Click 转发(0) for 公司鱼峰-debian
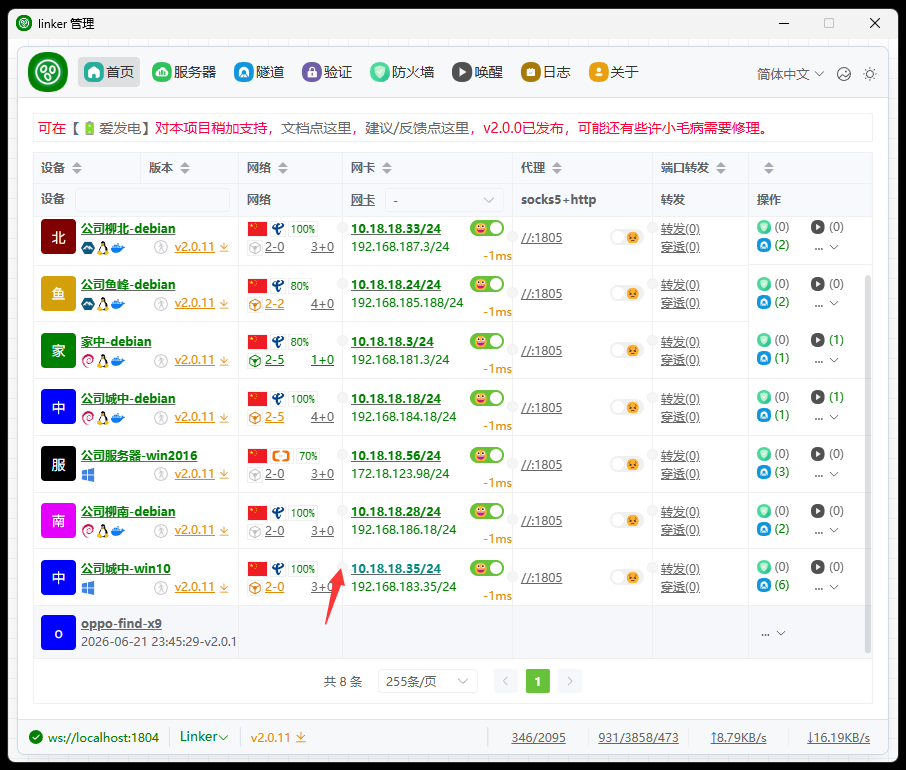Image resolution: width=906 pixels, height=770 pixels. point(680,285)
